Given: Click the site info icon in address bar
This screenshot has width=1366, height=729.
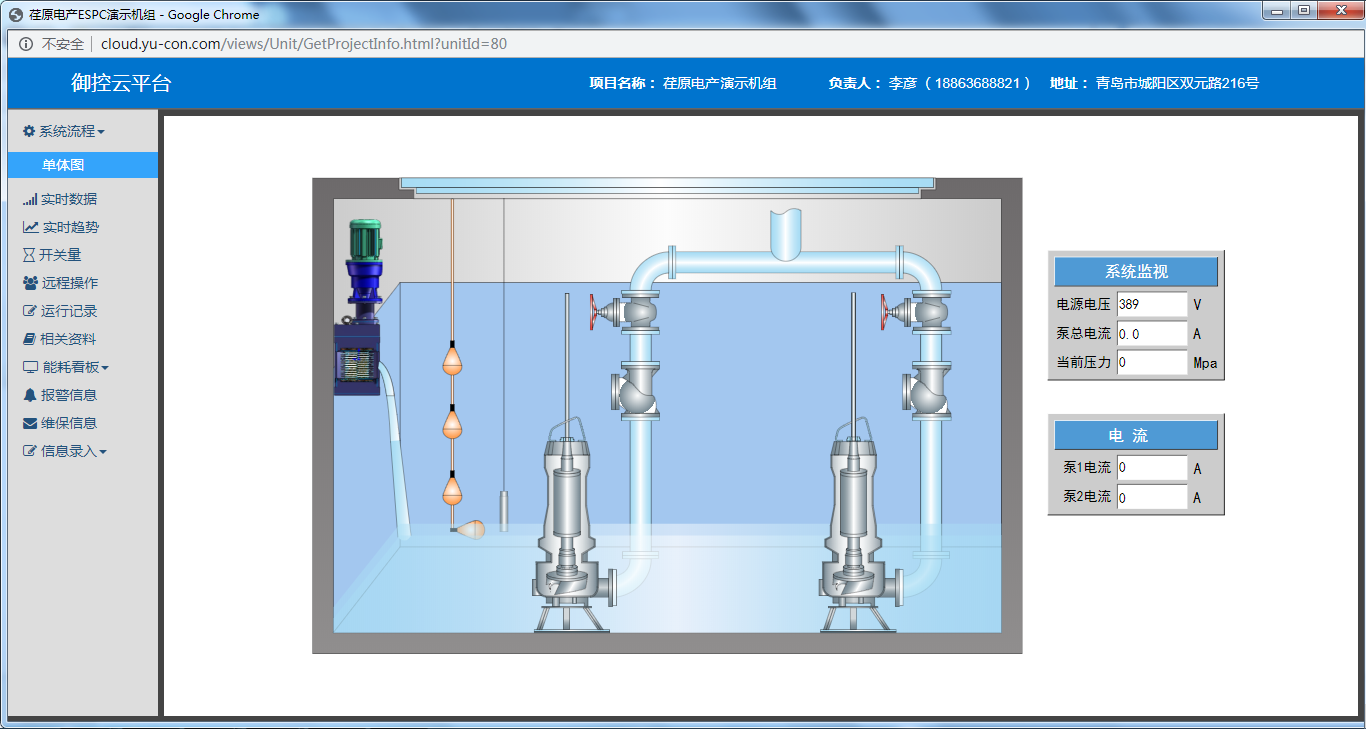Looking at the screenshot, I should (26, 44).
